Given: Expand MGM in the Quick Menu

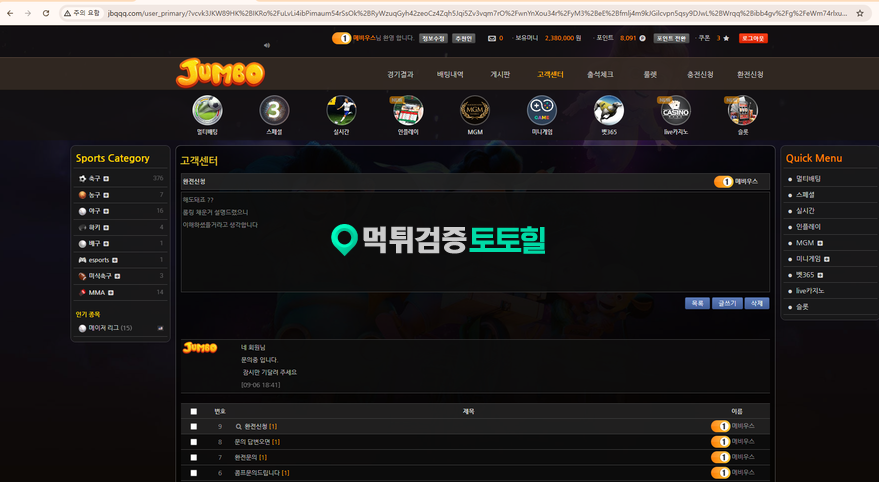Looking at the screenshot, I should [x=820, y=243].
